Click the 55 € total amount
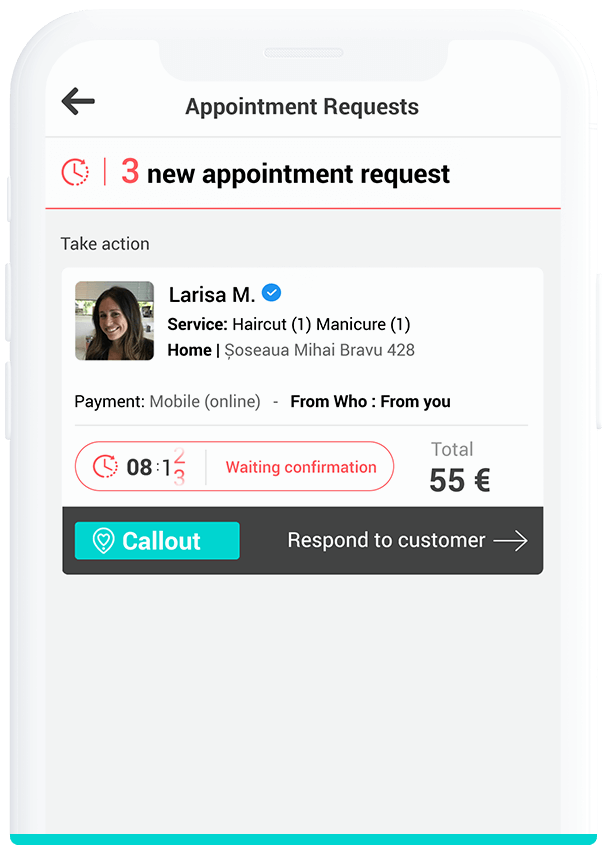This screenshot has height=851, width=602. (x=460, y=480)
